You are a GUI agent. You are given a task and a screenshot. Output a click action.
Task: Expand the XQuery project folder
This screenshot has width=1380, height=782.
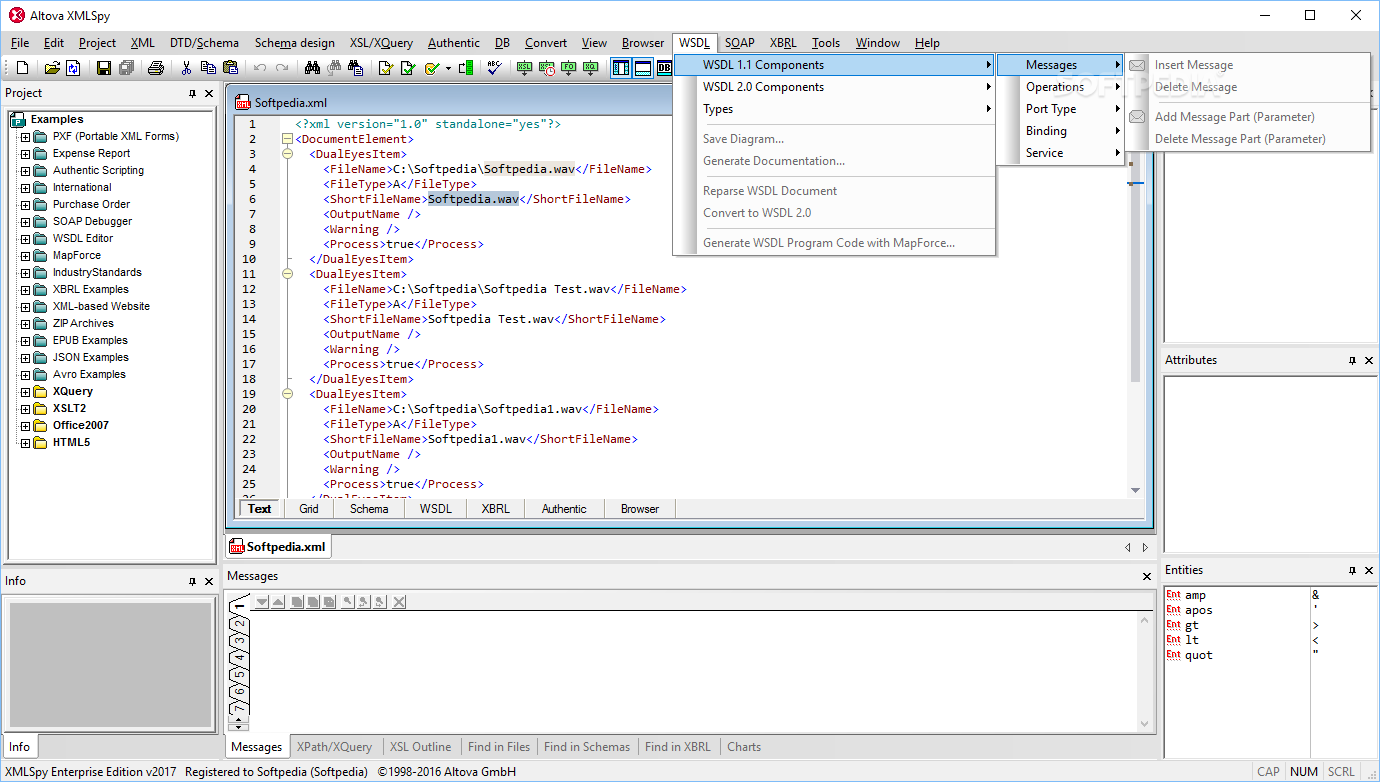[25, 391]
